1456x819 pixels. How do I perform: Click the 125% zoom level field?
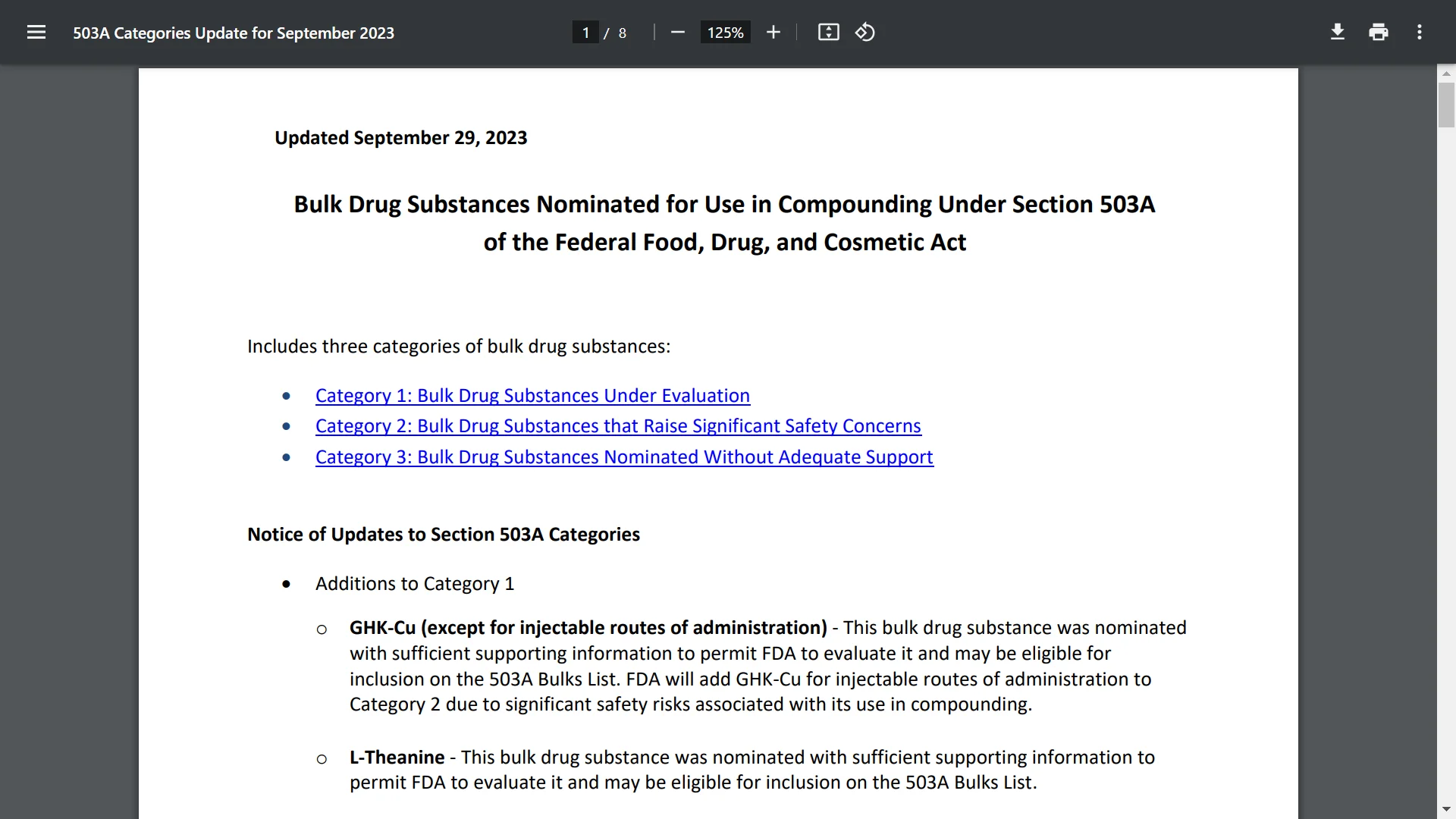[725, 33]
